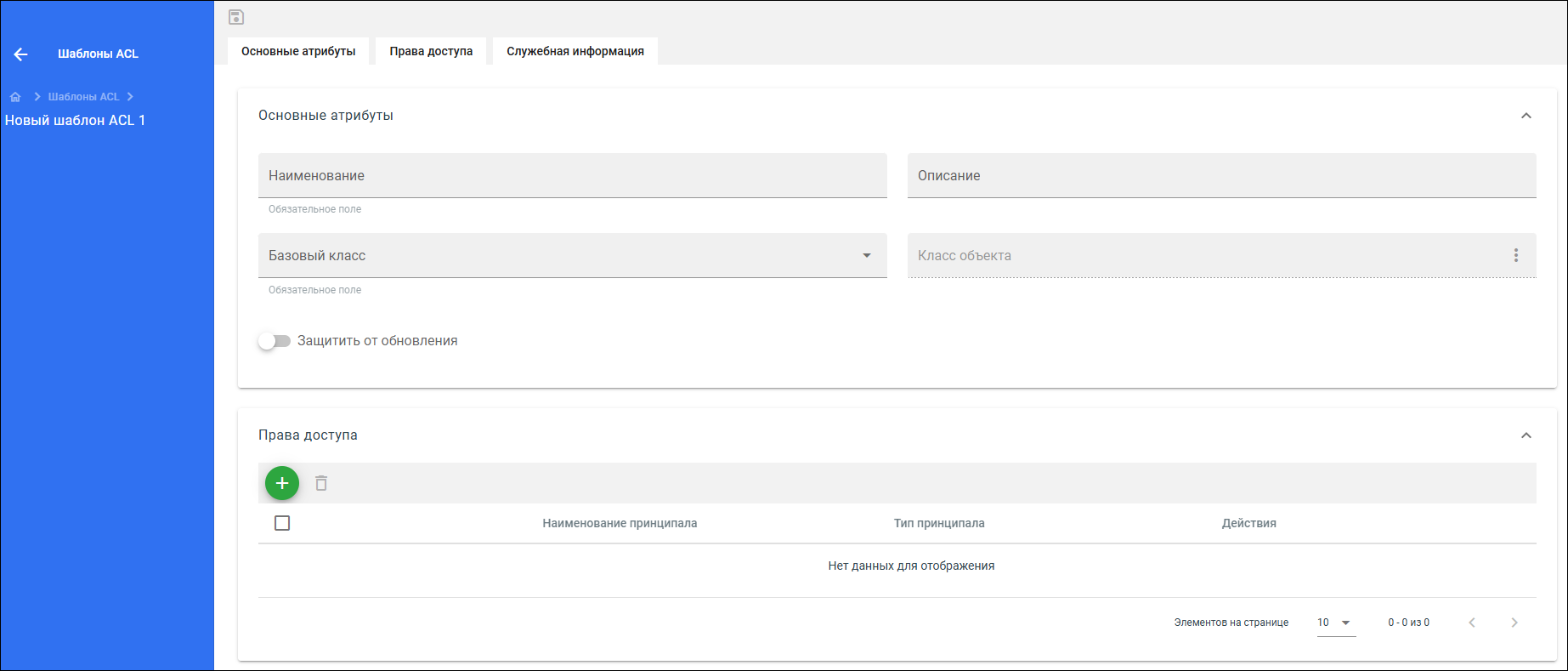Click Нет данных для отображения message
Screen dimensions: 1568x671
pos(911,566)
